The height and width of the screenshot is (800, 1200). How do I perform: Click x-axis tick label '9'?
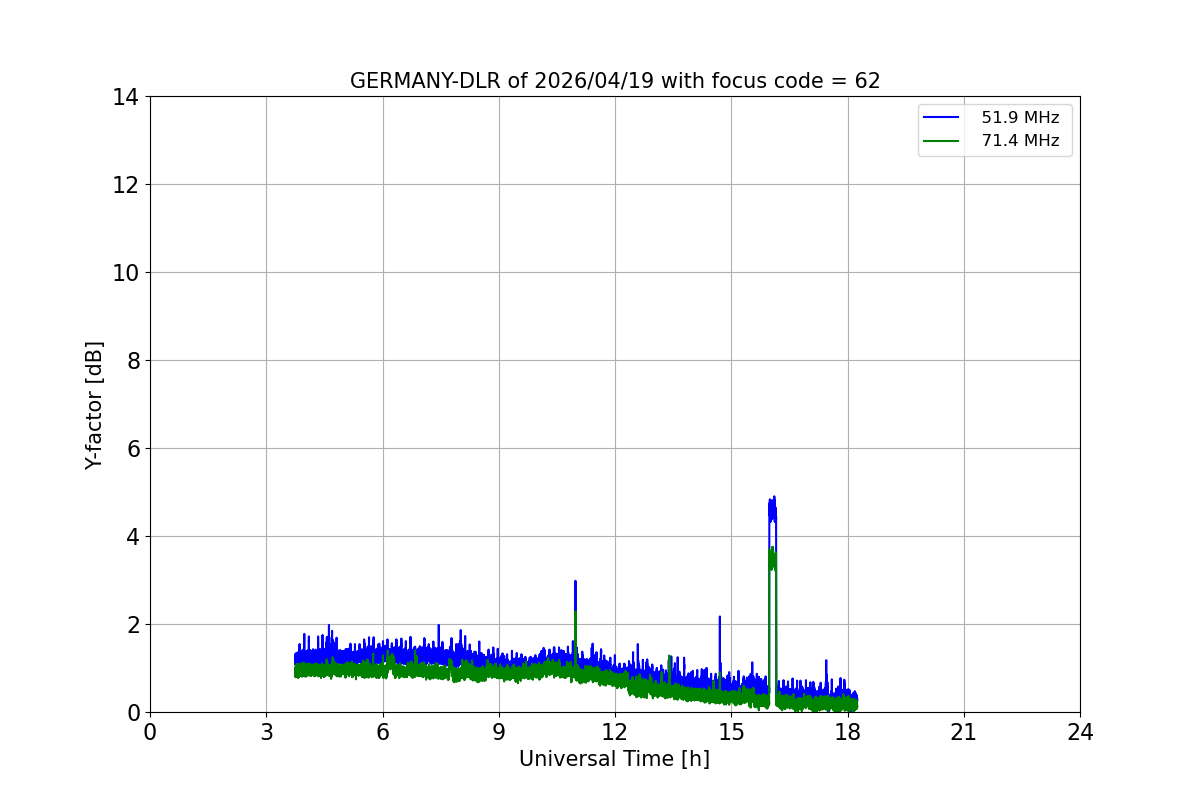(499, 732)
